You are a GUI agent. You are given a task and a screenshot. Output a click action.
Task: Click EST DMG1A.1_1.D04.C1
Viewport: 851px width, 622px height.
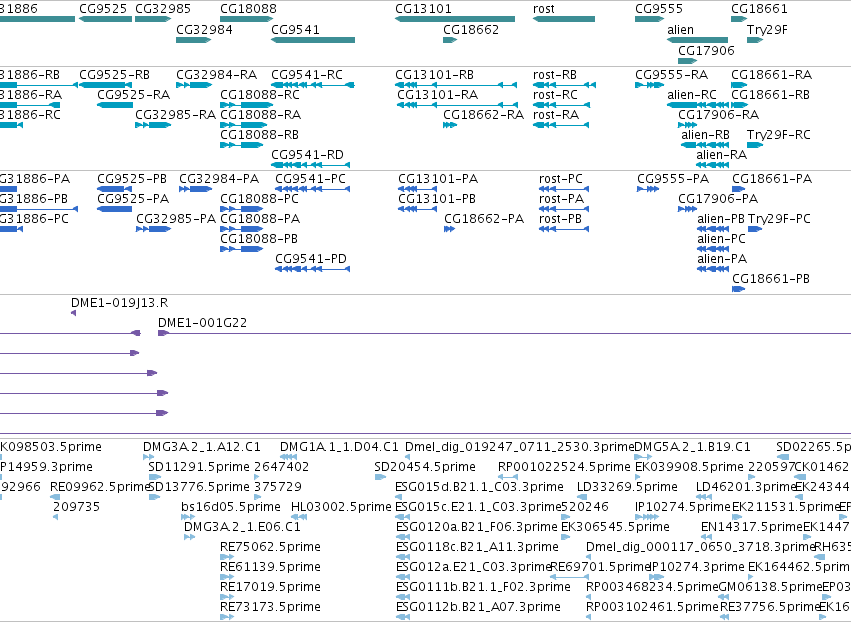click(289, 457)
